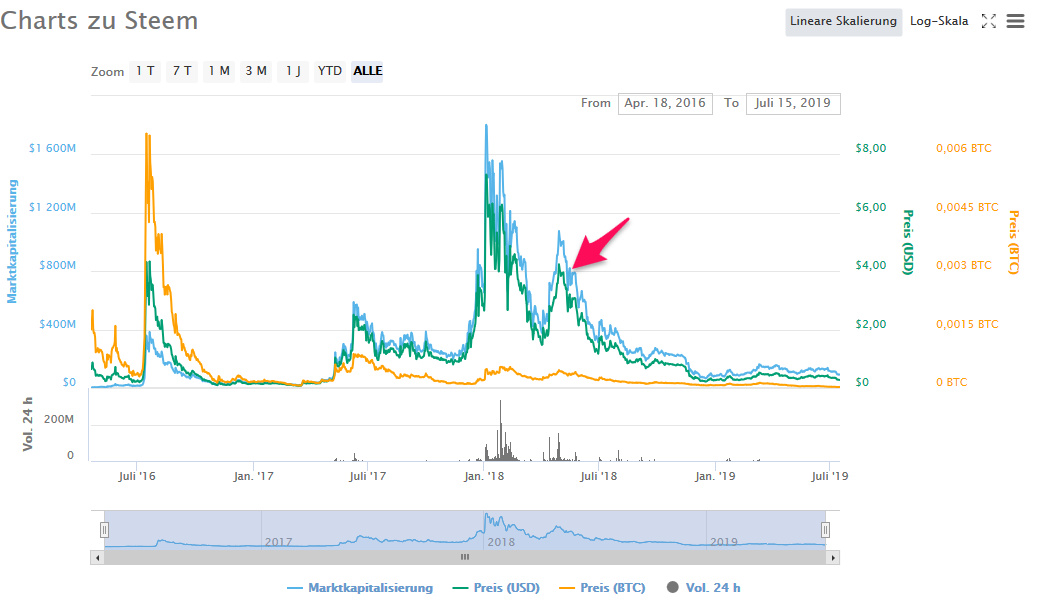Click the Juli '19 axis label
The height and width of the screenshot is (602, 1043).
click(829, 476)
